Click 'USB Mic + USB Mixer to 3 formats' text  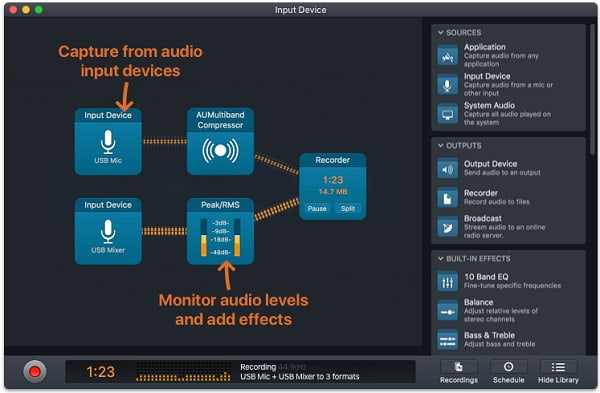coord(300,377)
